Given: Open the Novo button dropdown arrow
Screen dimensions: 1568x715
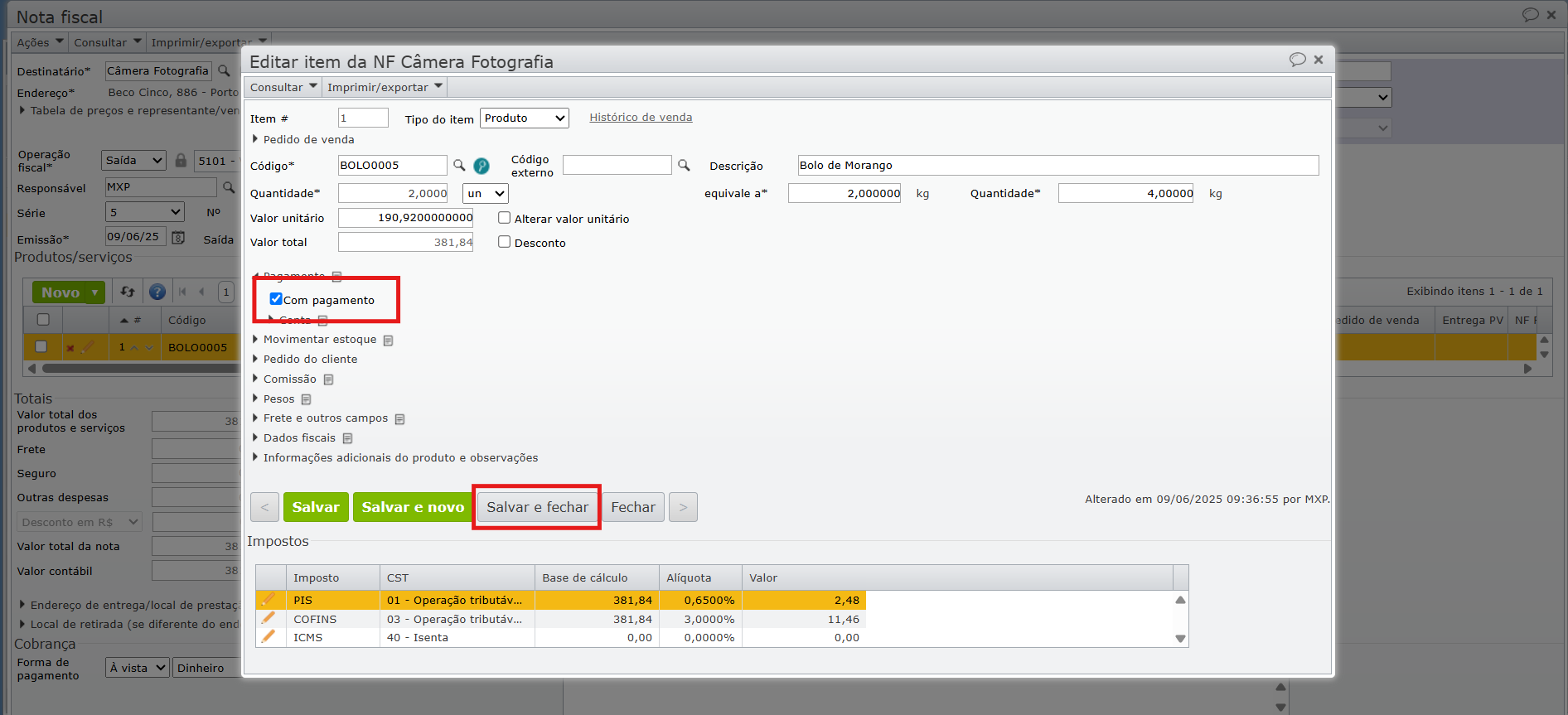Looking at the screenshot, I should point(95,292).
